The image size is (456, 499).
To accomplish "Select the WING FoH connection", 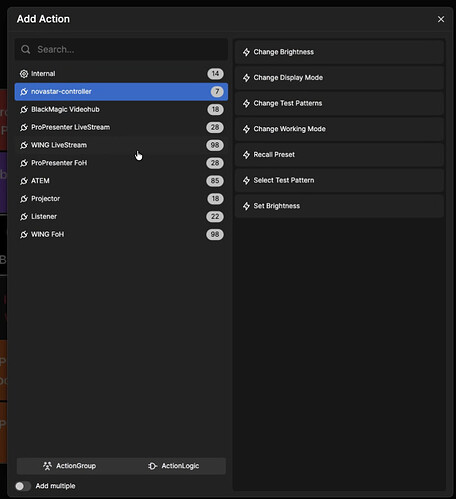I will [121, 235].
